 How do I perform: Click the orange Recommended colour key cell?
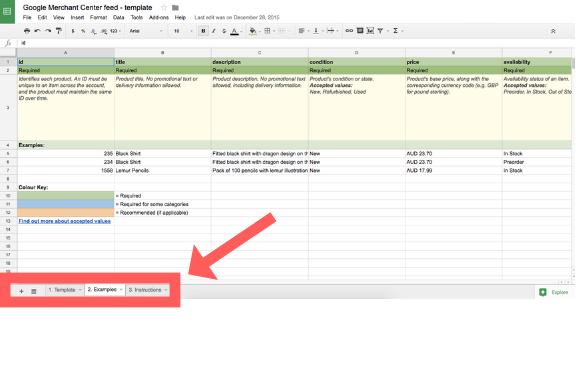click(66, 212)
